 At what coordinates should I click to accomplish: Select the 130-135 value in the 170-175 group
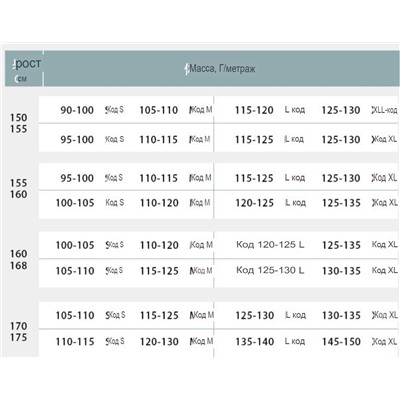(x=341, y=315)
